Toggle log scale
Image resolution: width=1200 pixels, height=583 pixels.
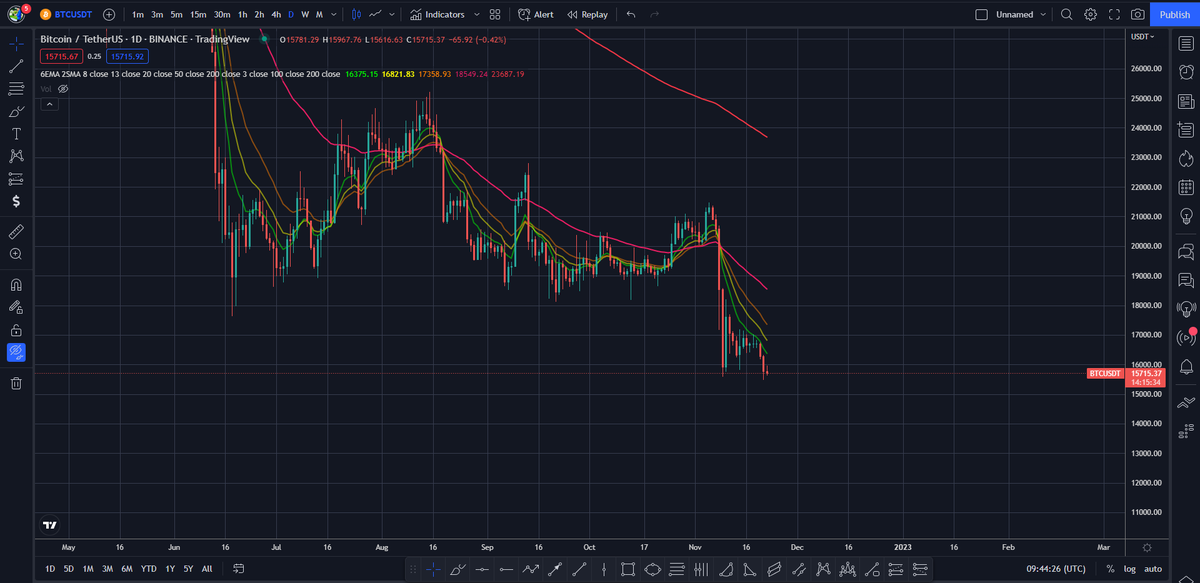coord(1130,569)
